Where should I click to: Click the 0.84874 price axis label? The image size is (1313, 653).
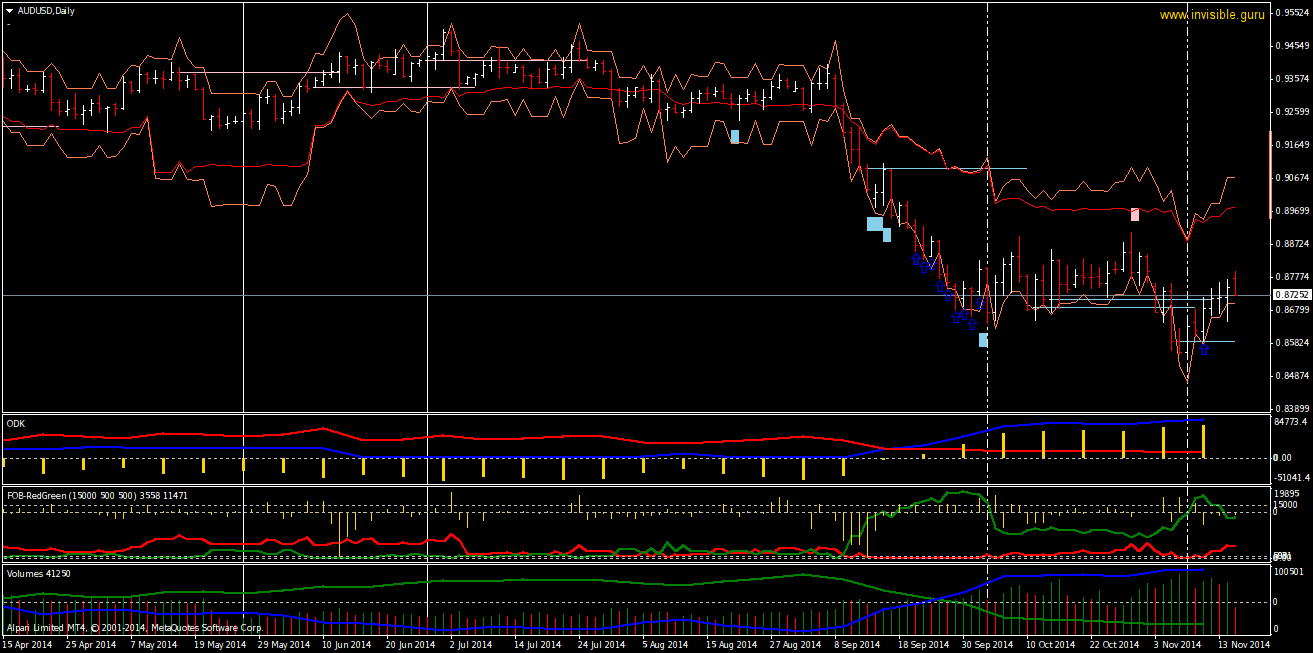pyautogui.click(x=1291, y=376)
